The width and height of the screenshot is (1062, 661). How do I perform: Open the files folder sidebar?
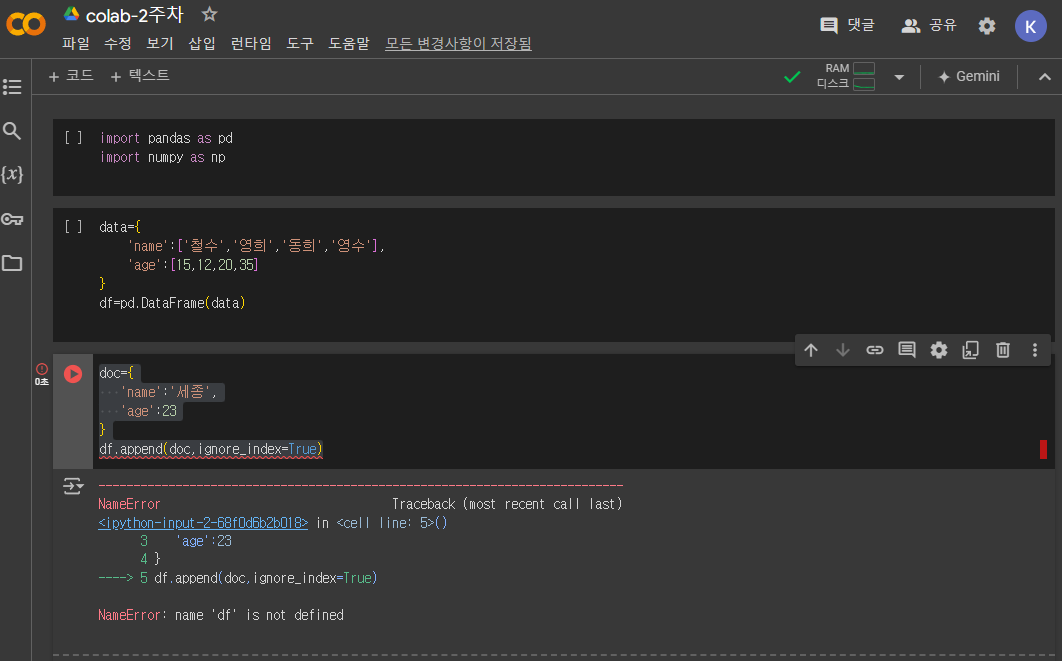coord(12,263)
